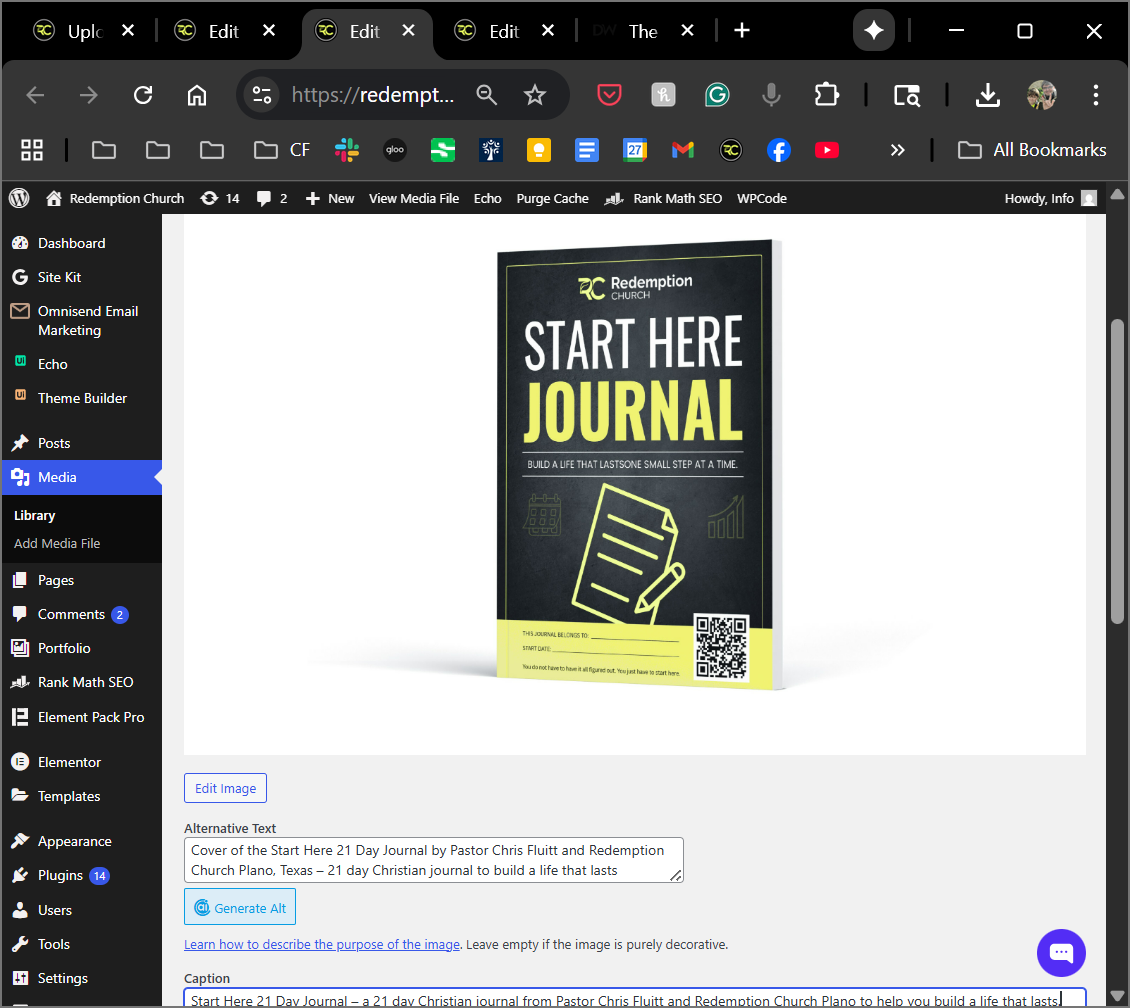Open the YouTube bookmark

click(827, 150)
